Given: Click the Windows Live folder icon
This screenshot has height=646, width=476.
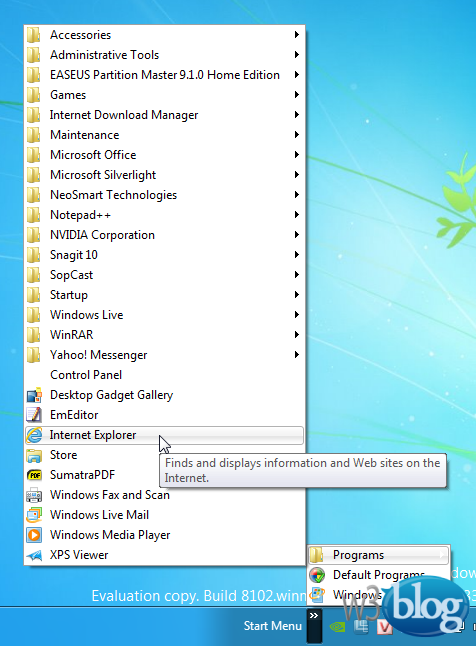Looking at the screenshot, I should tap(34, 315).
